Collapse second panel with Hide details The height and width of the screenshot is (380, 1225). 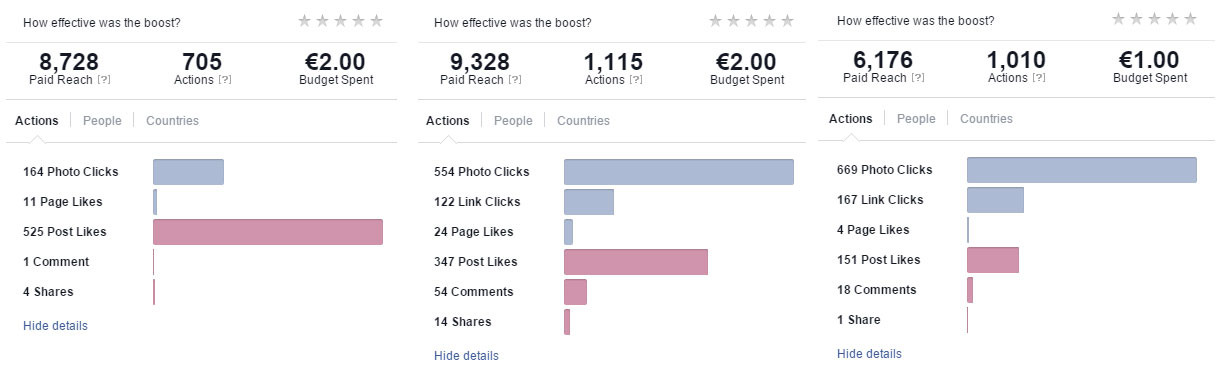pyautogui.click(x=466, y=356)
